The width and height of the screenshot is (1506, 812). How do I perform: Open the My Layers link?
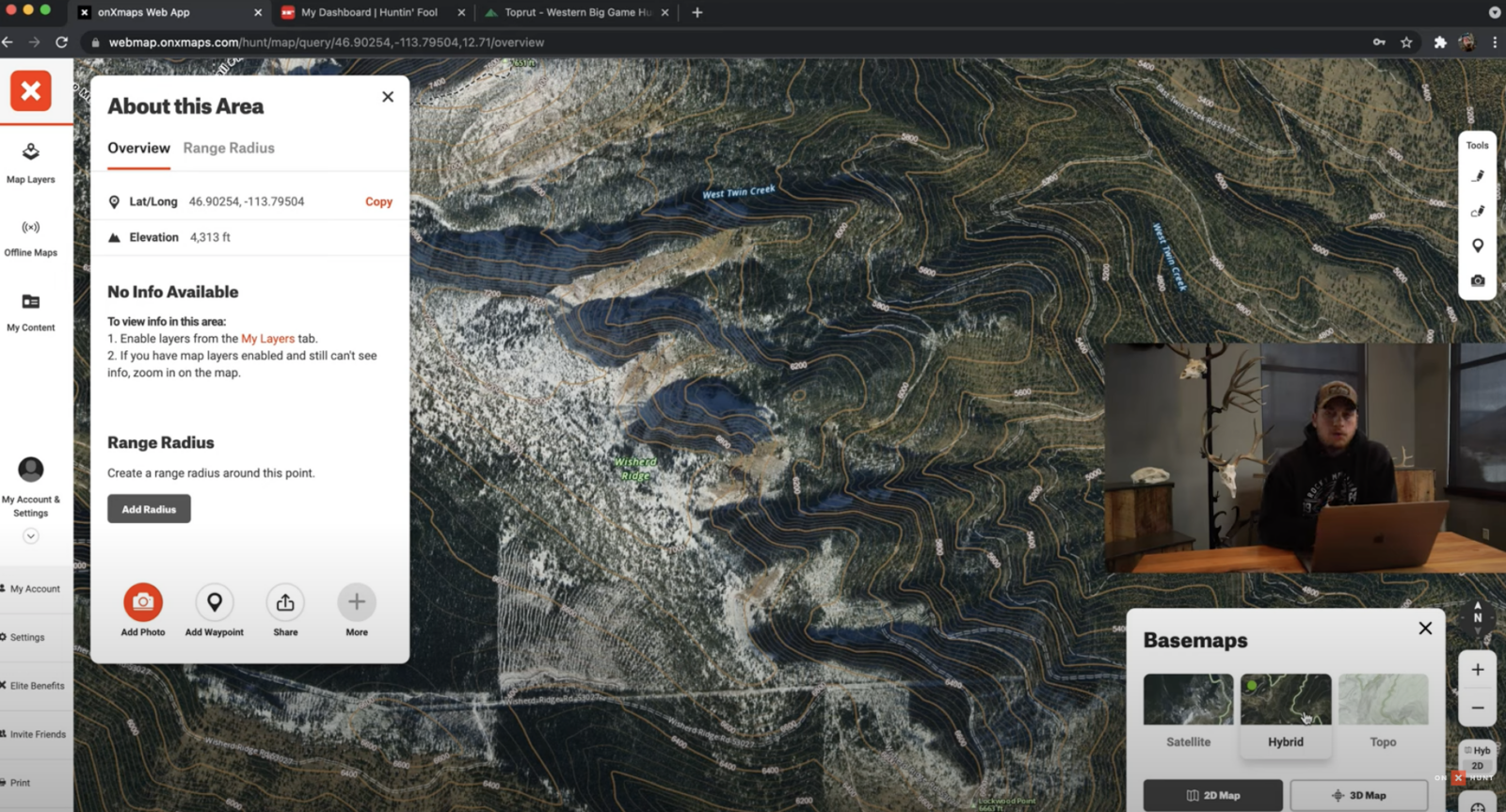267,339
